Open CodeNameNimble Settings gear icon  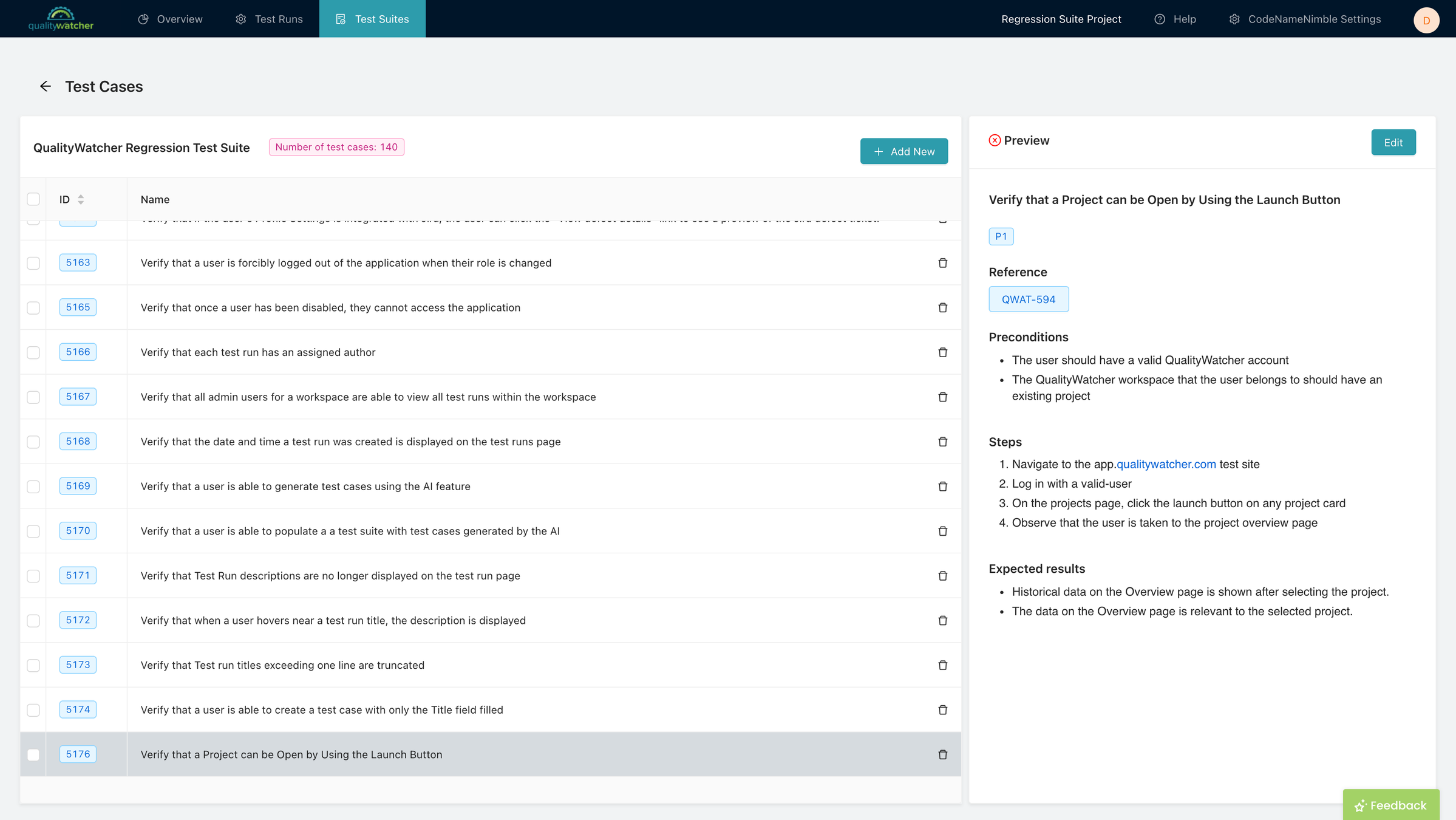click(1235, 19)
